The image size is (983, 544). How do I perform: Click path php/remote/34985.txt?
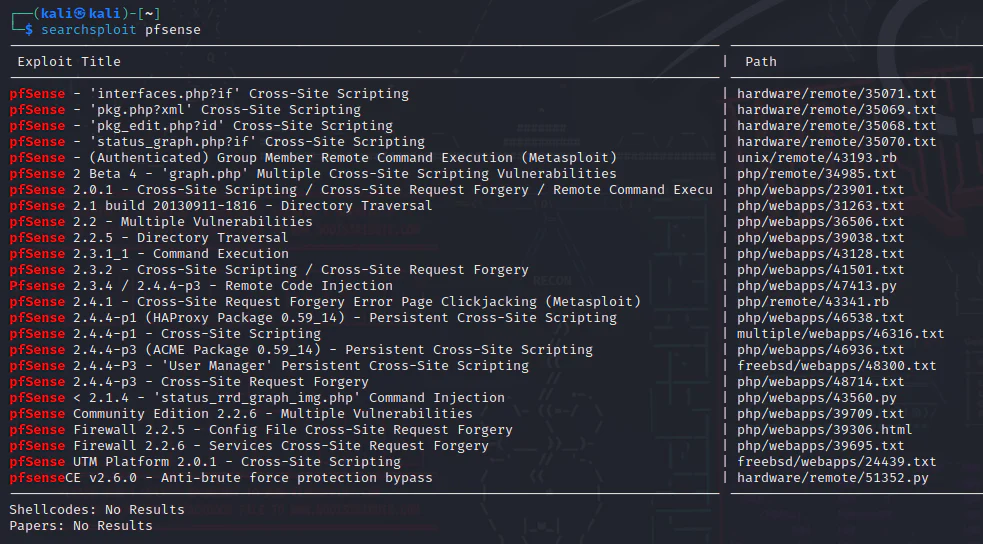point(816,174)
